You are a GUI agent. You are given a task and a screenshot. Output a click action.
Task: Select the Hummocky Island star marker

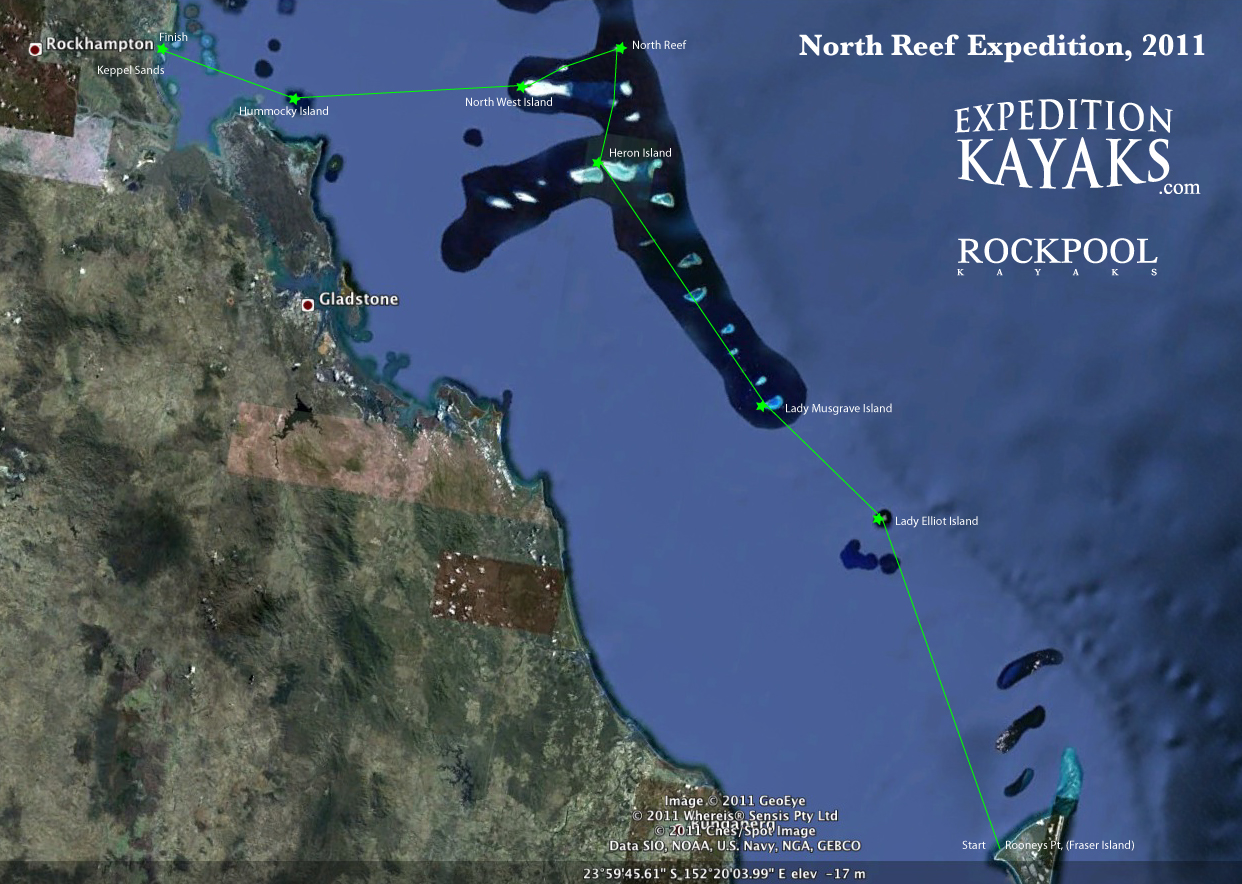point(294,99)
